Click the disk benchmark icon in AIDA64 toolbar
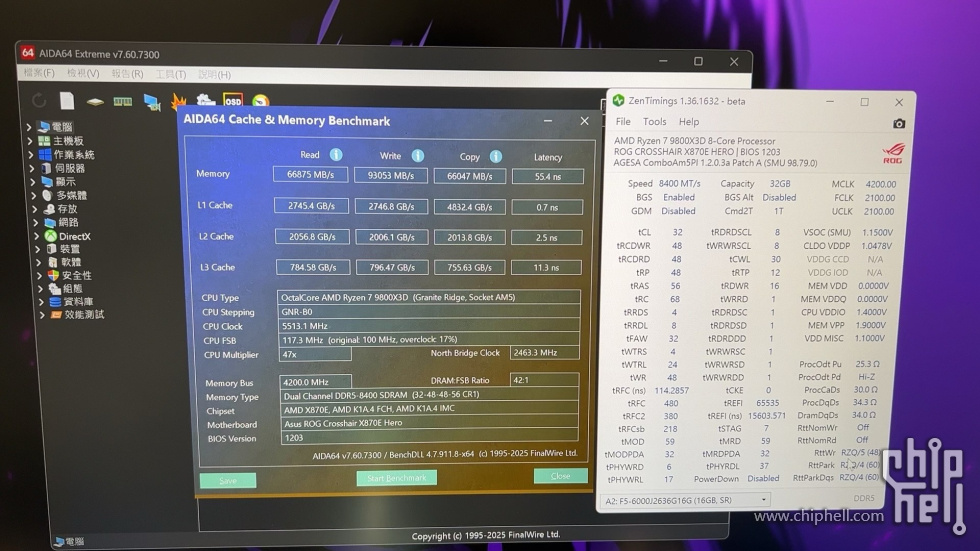 tap(95, 101)
